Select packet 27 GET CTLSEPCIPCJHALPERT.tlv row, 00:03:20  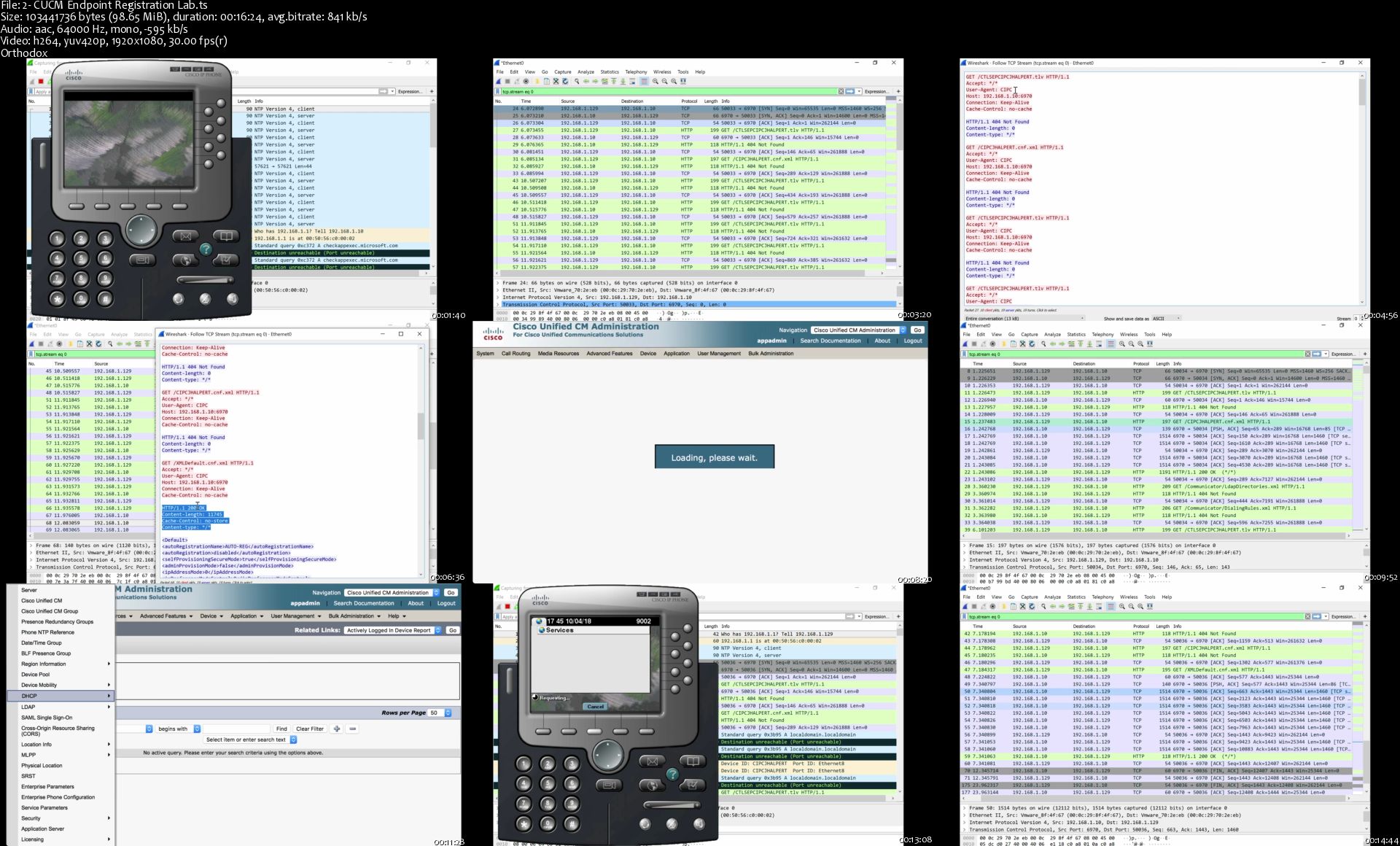coord(689,130)
